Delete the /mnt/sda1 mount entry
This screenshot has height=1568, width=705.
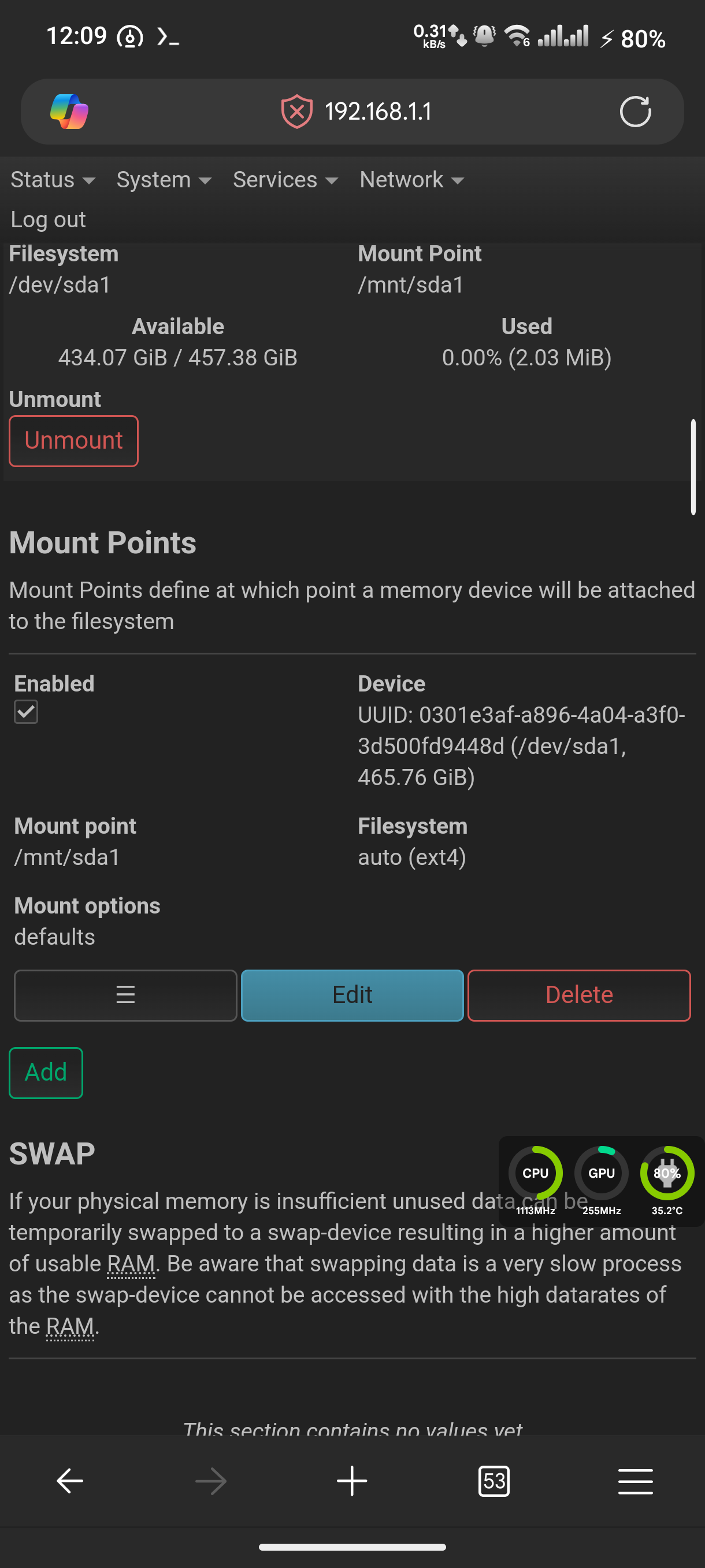pyautogui.click(x=579, y=995)
